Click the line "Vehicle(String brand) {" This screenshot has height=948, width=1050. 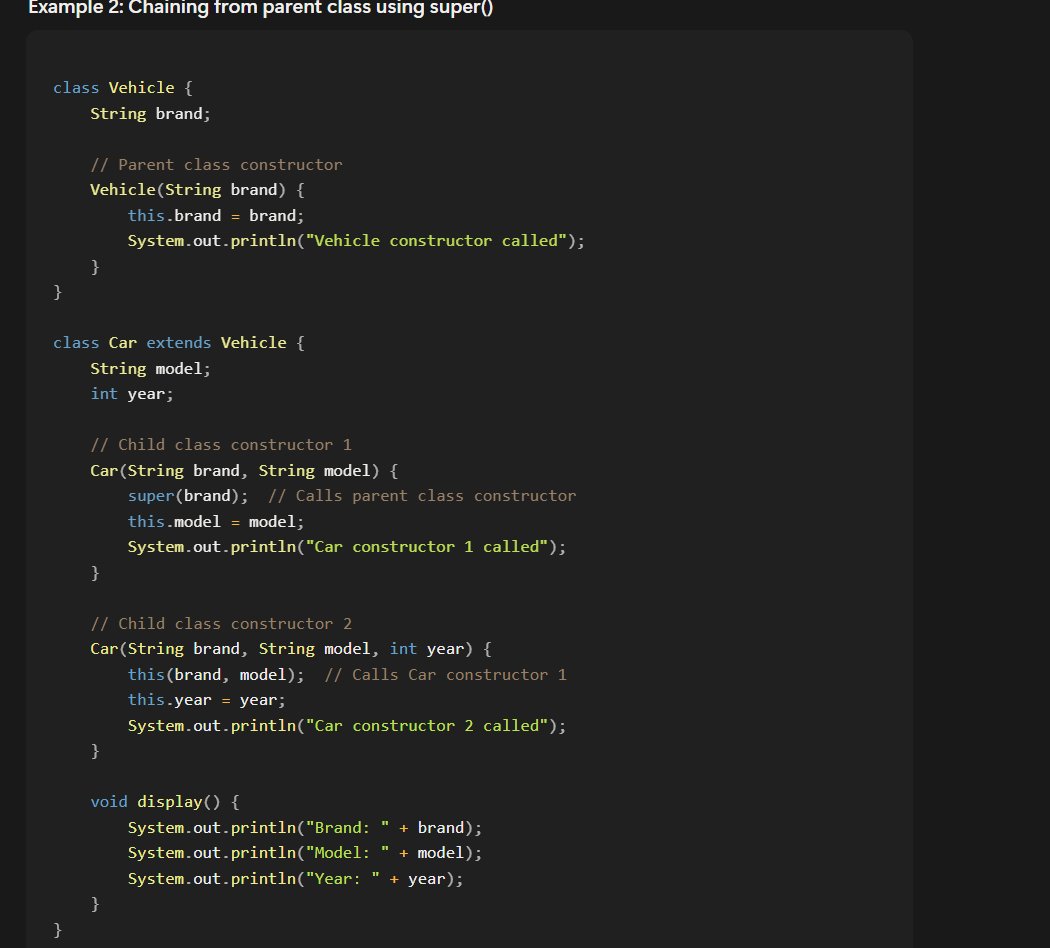(x=198, y=190)
